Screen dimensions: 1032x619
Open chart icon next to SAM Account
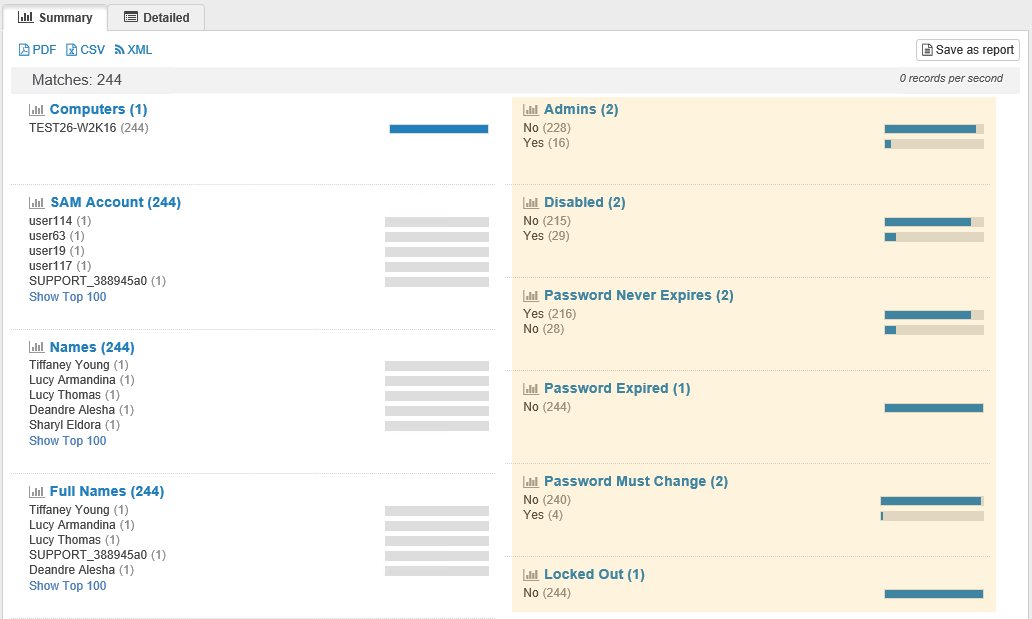(x=36, y=203)
